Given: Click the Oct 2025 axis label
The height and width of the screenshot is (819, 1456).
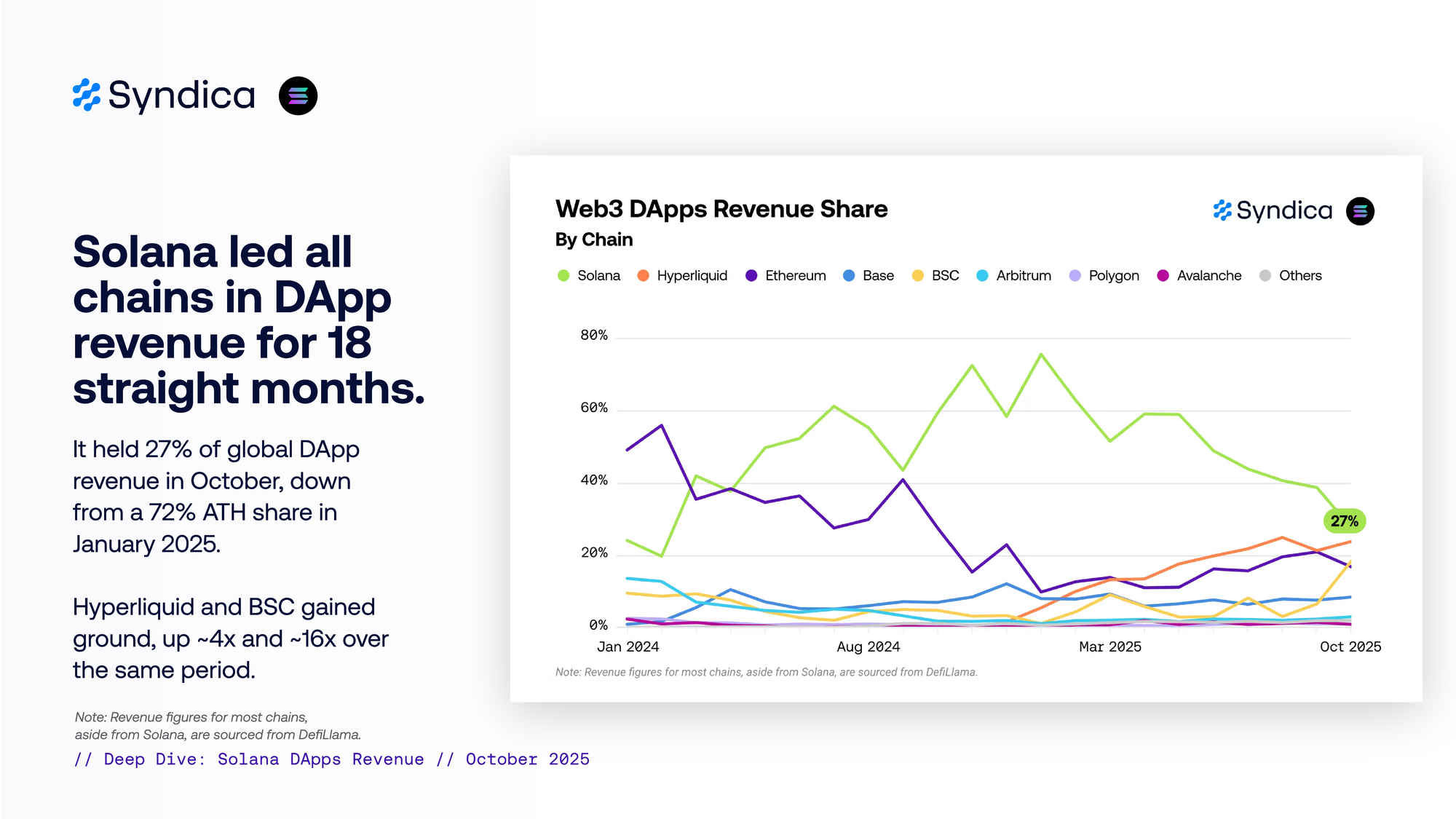Looking at the screenshot, I should tap(1350, 646).
